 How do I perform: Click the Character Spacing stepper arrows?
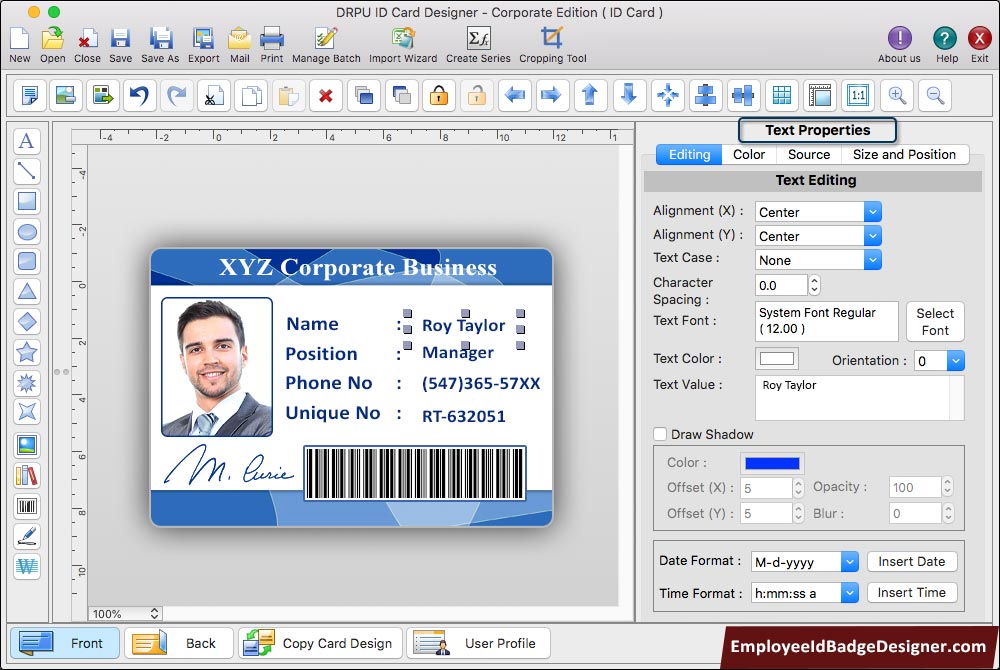(x=814, y=285)
